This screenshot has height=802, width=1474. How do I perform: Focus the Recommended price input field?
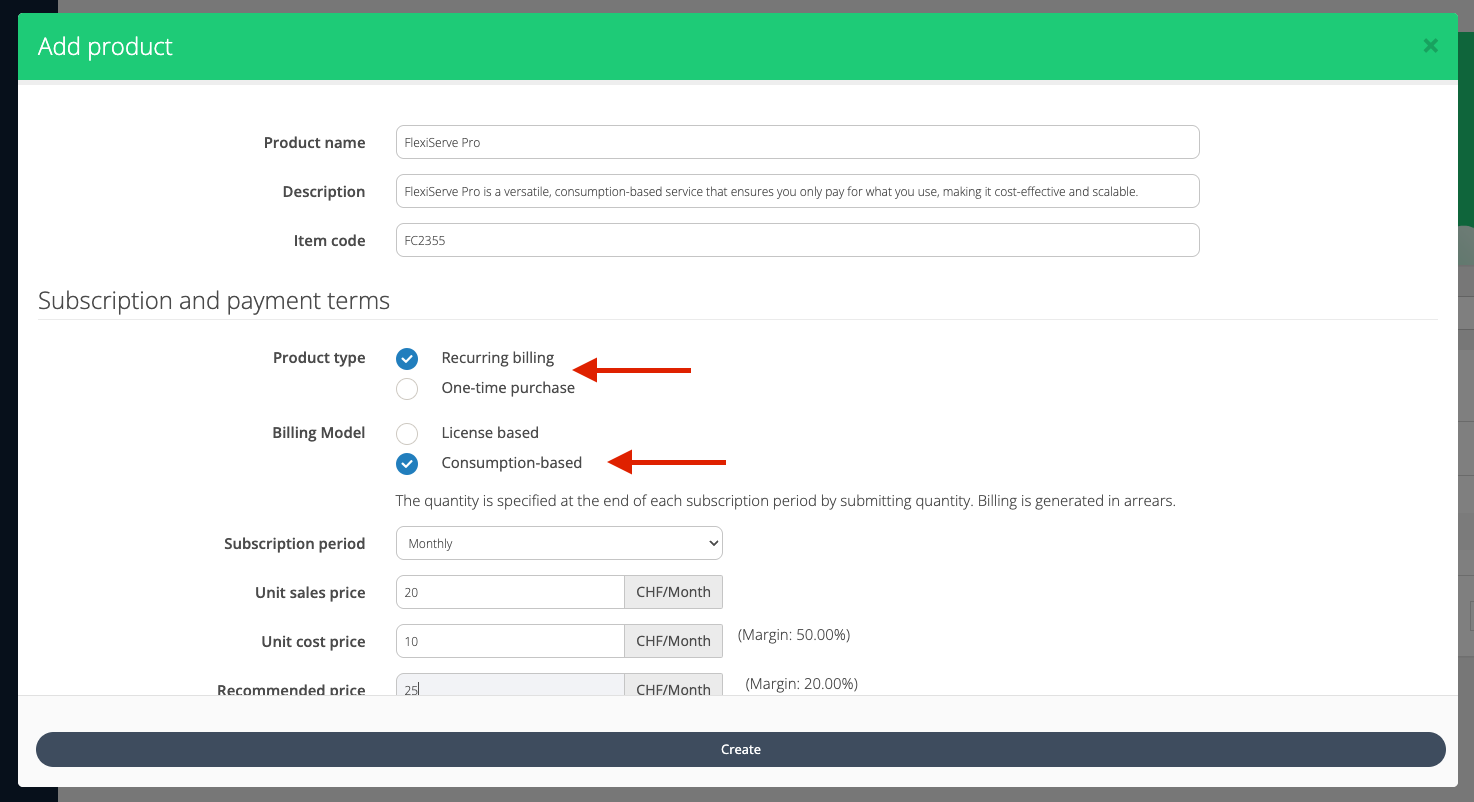(x=510, y=686)
